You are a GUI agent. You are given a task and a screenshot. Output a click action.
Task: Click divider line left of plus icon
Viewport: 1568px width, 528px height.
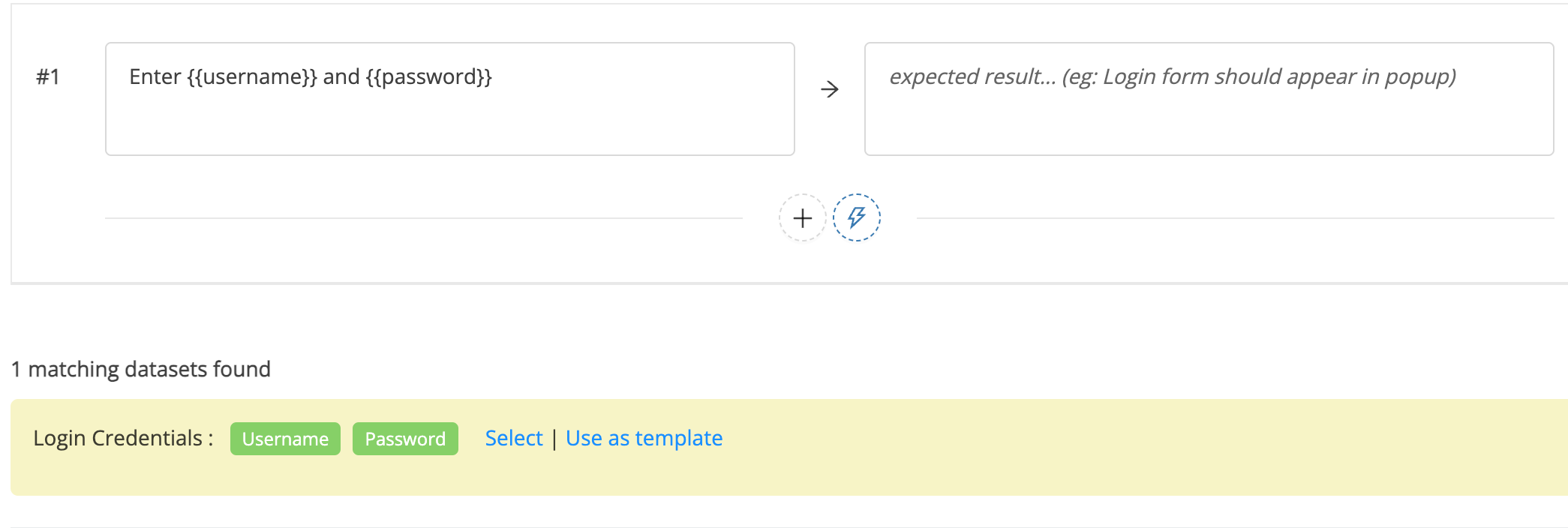pos(424,218)
